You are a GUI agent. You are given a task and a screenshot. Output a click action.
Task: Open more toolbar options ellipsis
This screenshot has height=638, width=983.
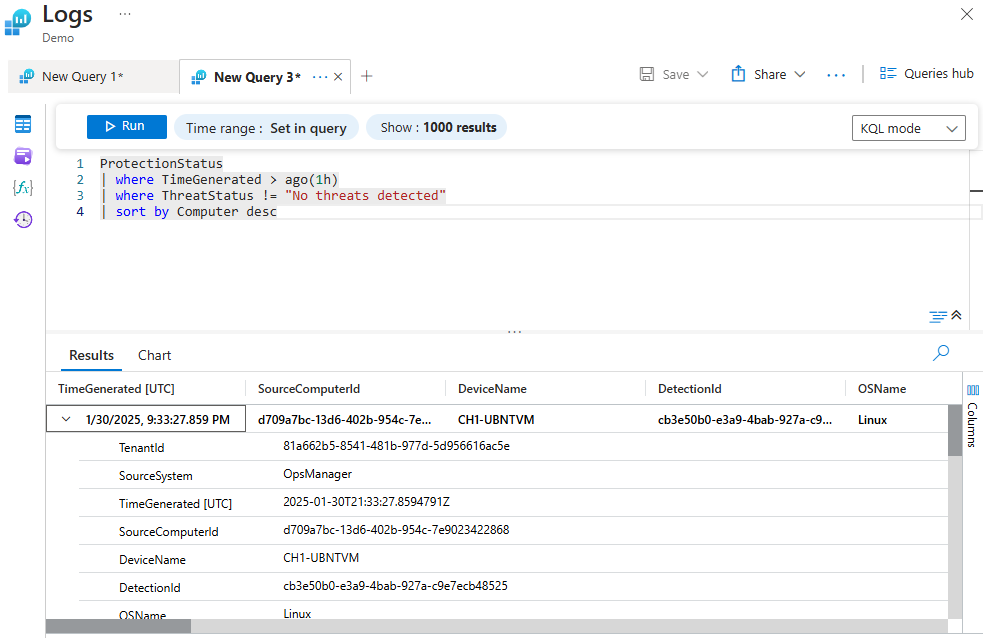click(x=836, y=75)
